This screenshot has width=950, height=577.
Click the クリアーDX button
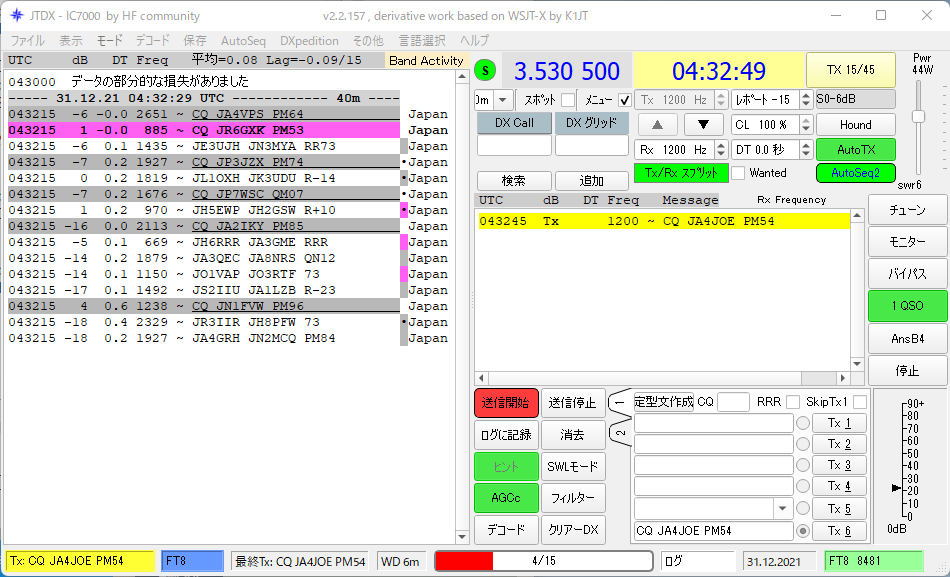point(573,530)
